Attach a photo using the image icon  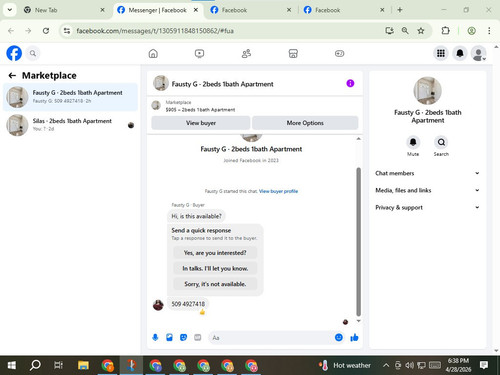(x=169, y=338)
